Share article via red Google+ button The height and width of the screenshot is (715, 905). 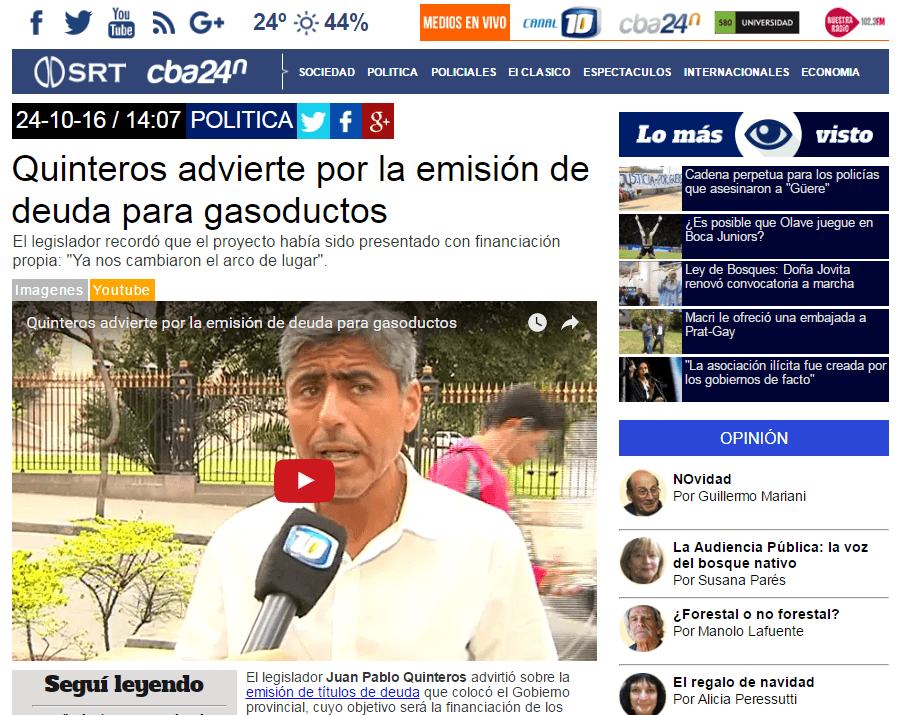click(378, 121)
